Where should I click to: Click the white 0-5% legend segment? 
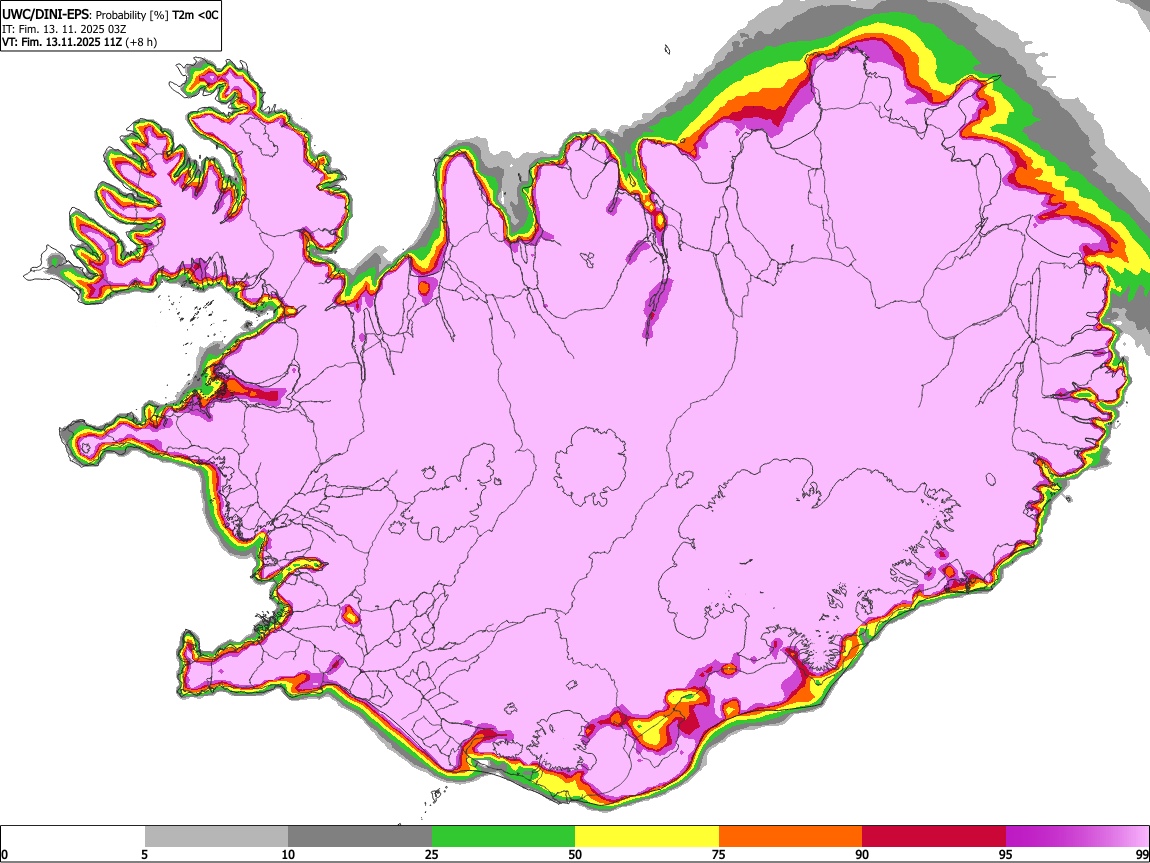coord(73,836)
